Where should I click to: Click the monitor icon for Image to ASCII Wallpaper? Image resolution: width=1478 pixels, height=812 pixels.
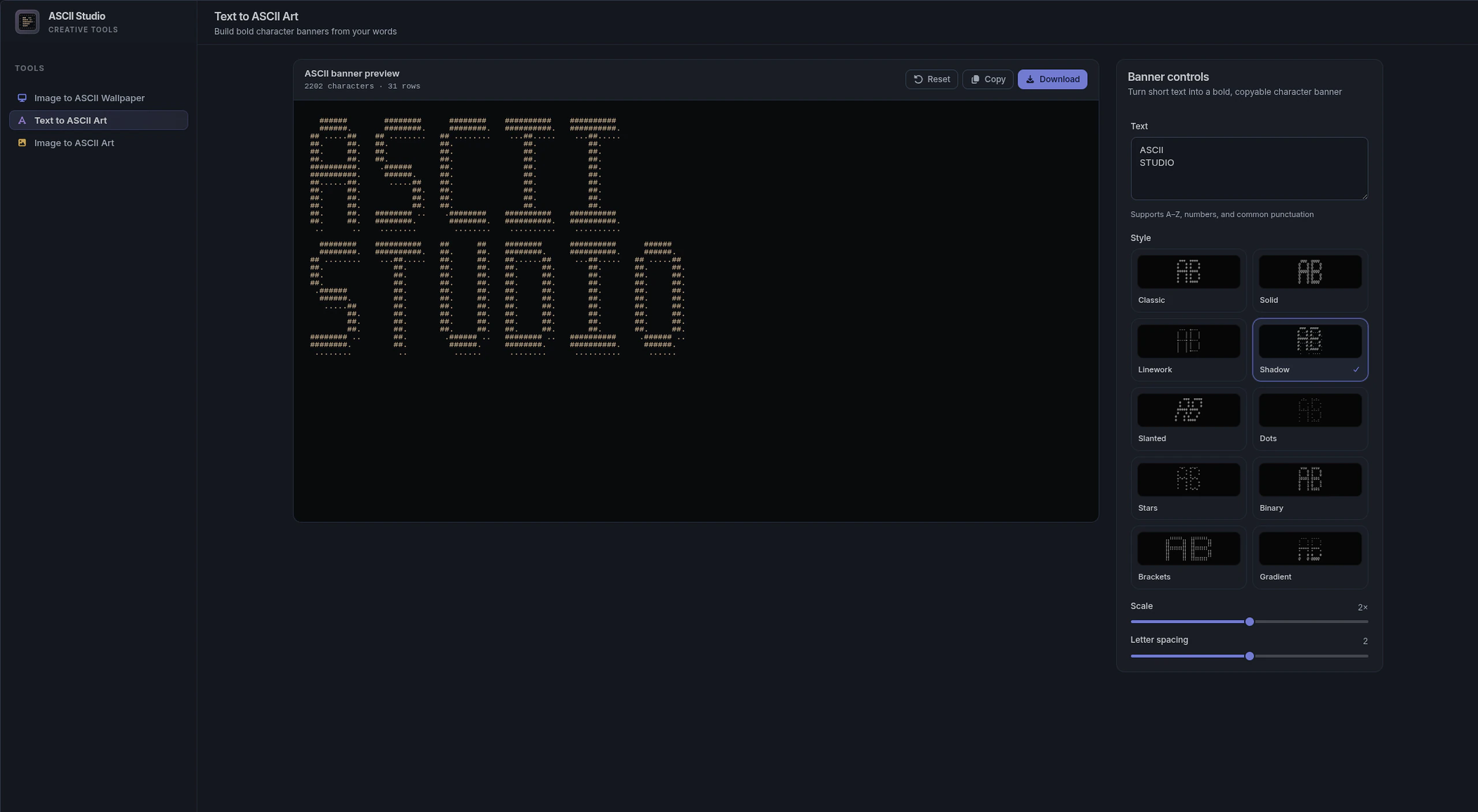[x=22, y=98]
